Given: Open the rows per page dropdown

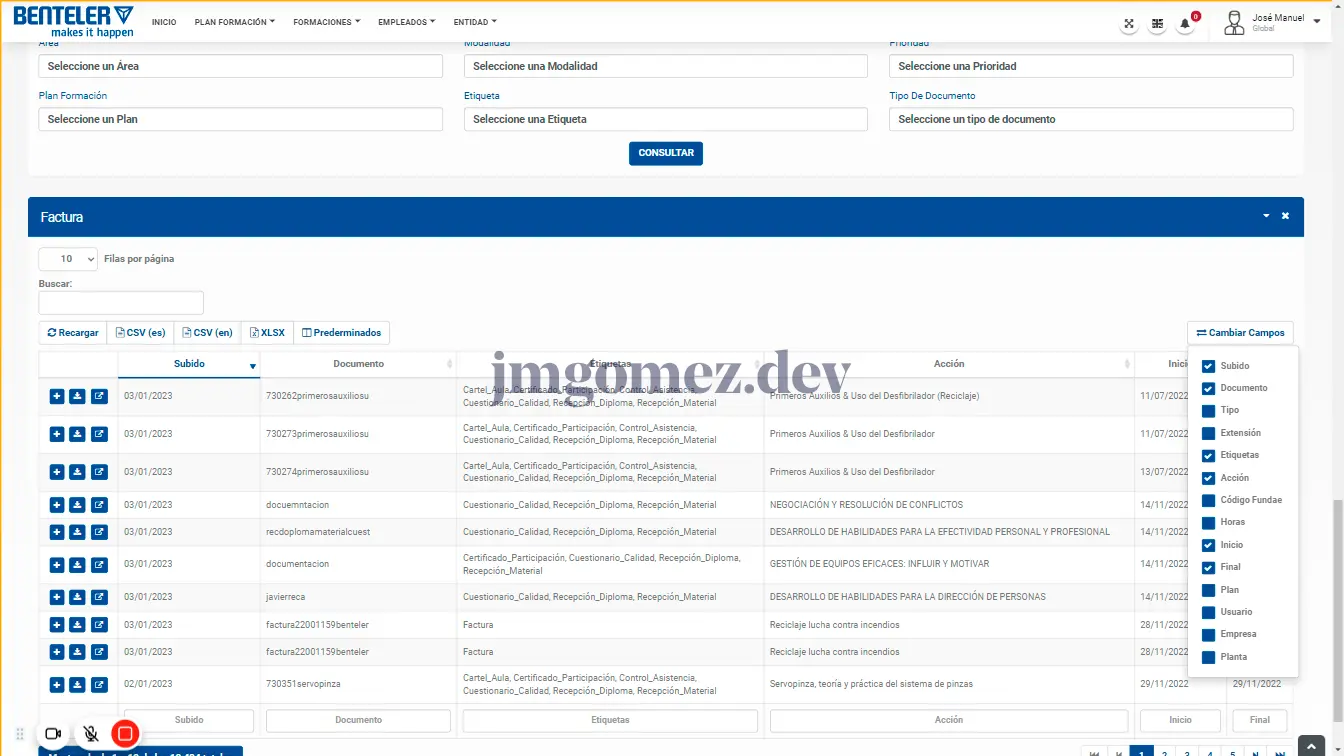Looking at the screenshot, I should tap(68, 259).
